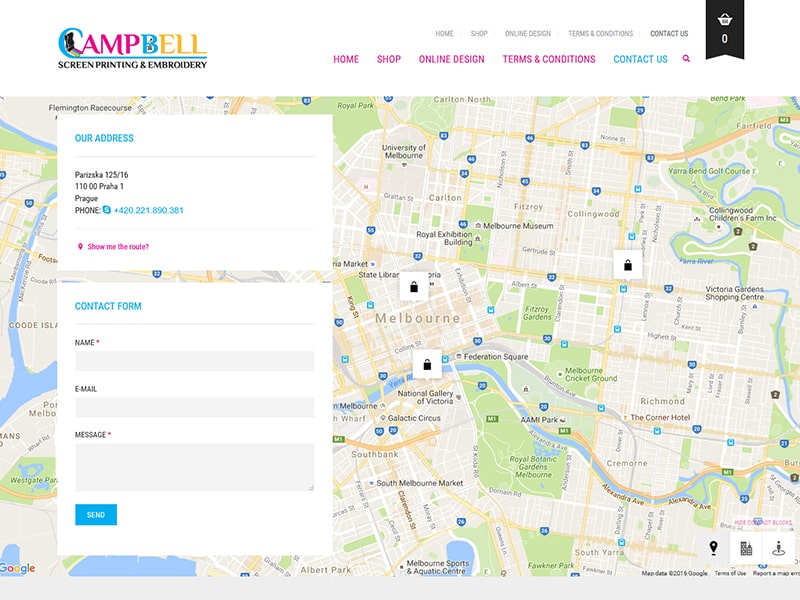Open HOME in the small top menu
Screen dimensions: 800x600
click(444, 34)
